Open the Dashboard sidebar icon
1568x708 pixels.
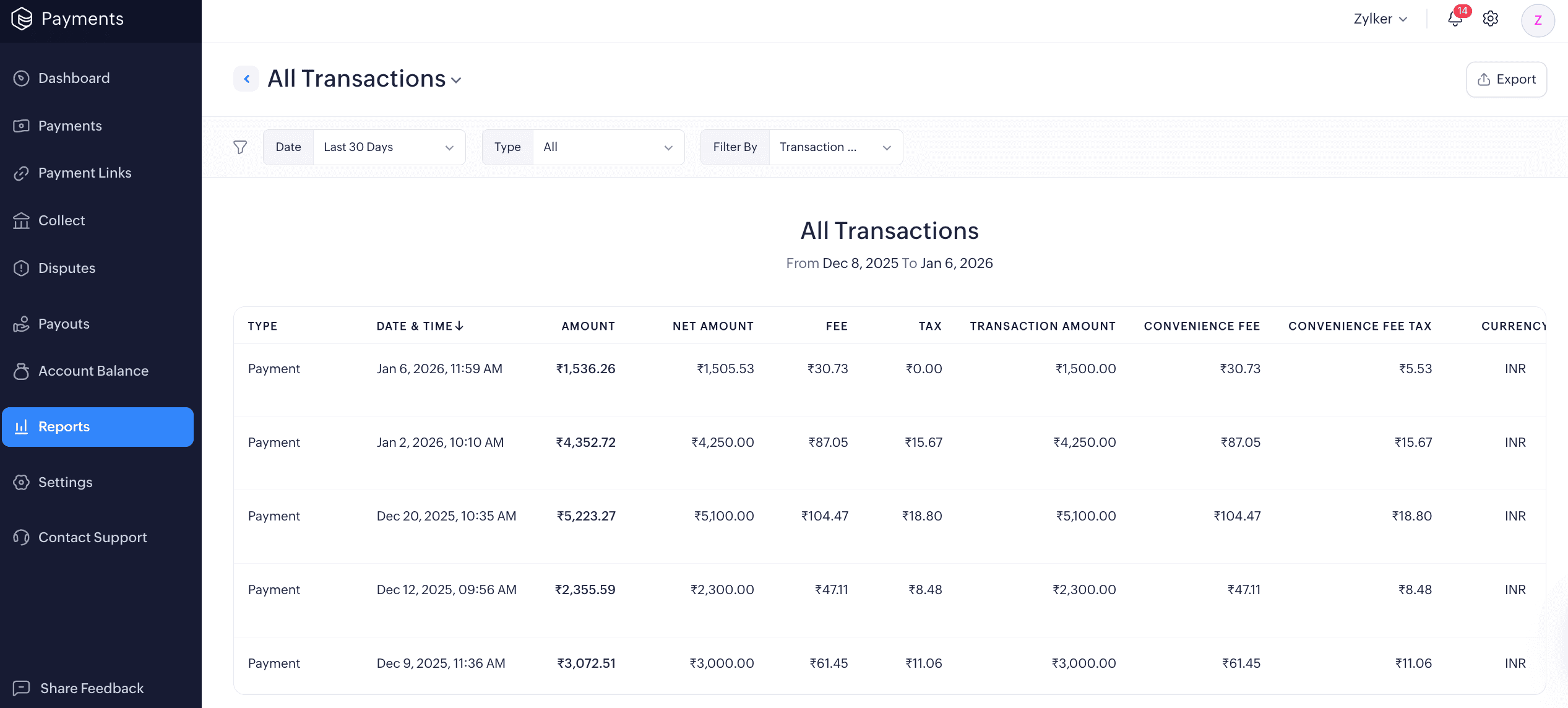tap(22, 78)
